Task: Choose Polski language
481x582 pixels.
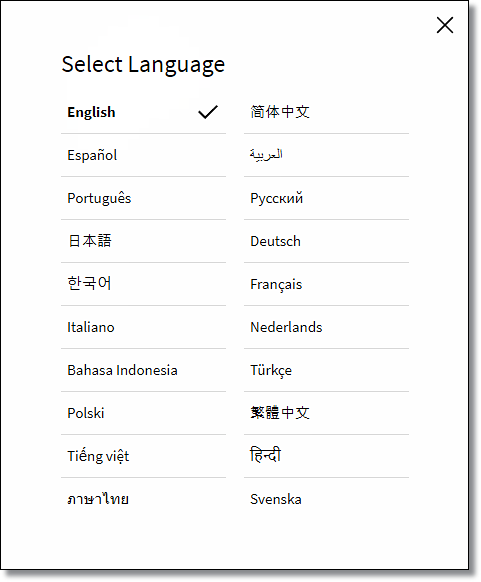Action: coord(143,413)
